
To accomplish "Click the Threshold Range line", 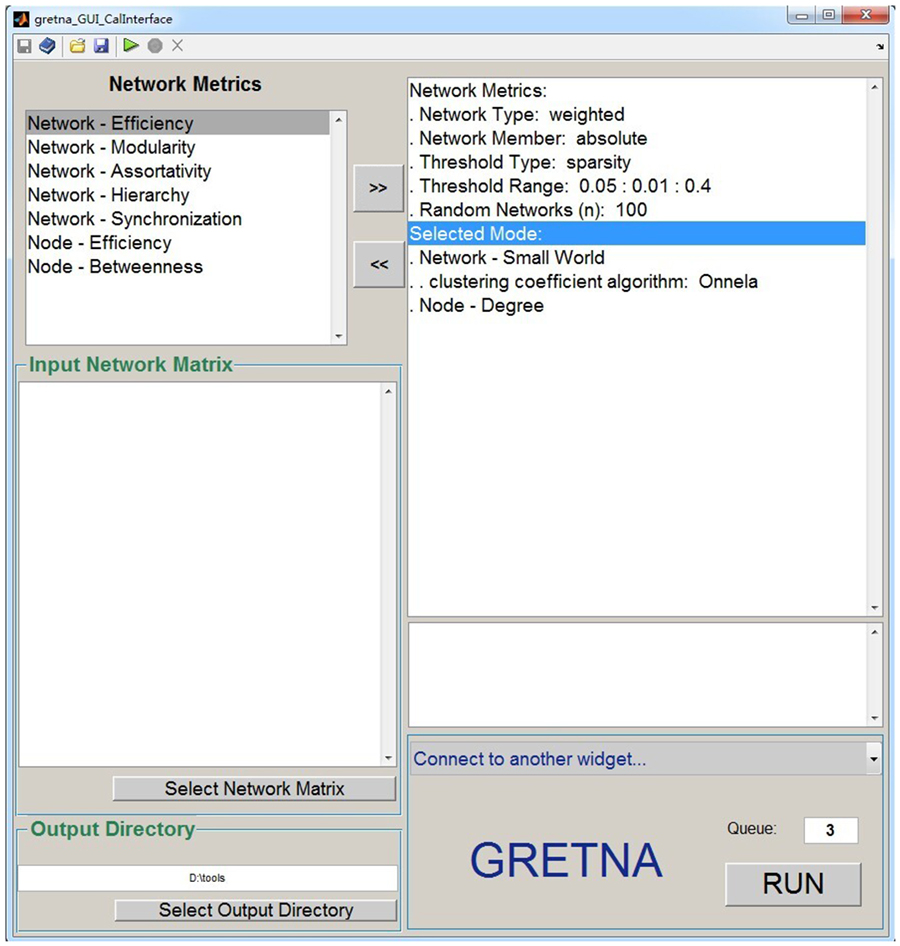I will point(637,186).
